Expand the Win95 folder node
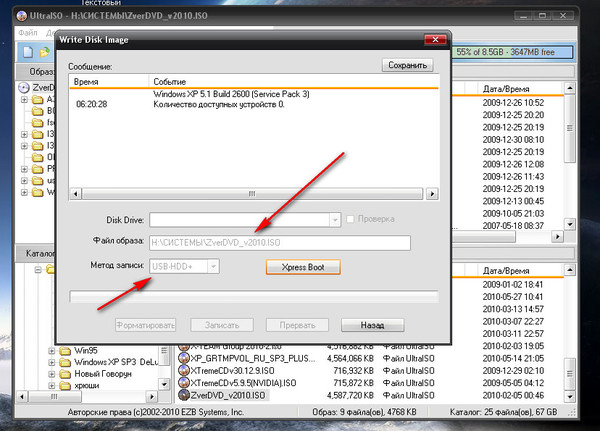Screen dimensions: 600x431 52,351
